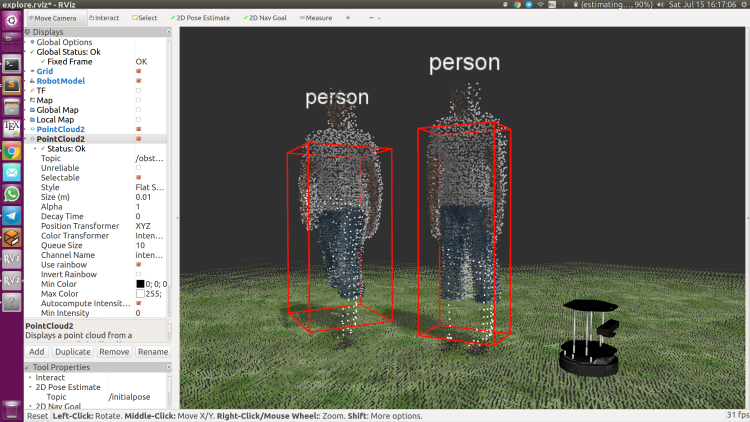
Task: Click the Reset button in status bar
Action: 37,416
